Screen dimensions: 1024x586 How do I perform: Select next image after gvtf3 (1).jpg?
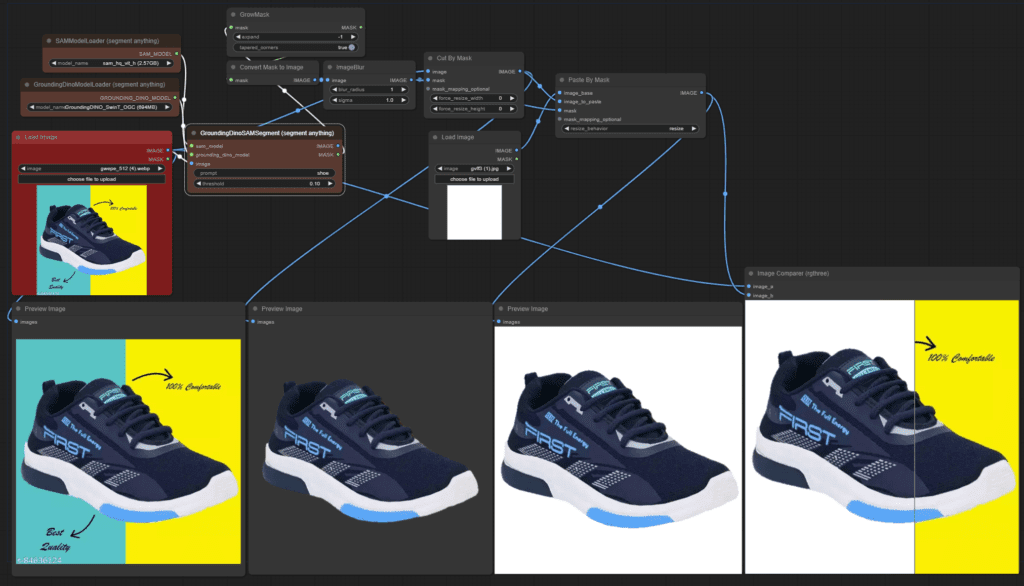point(509,169)
